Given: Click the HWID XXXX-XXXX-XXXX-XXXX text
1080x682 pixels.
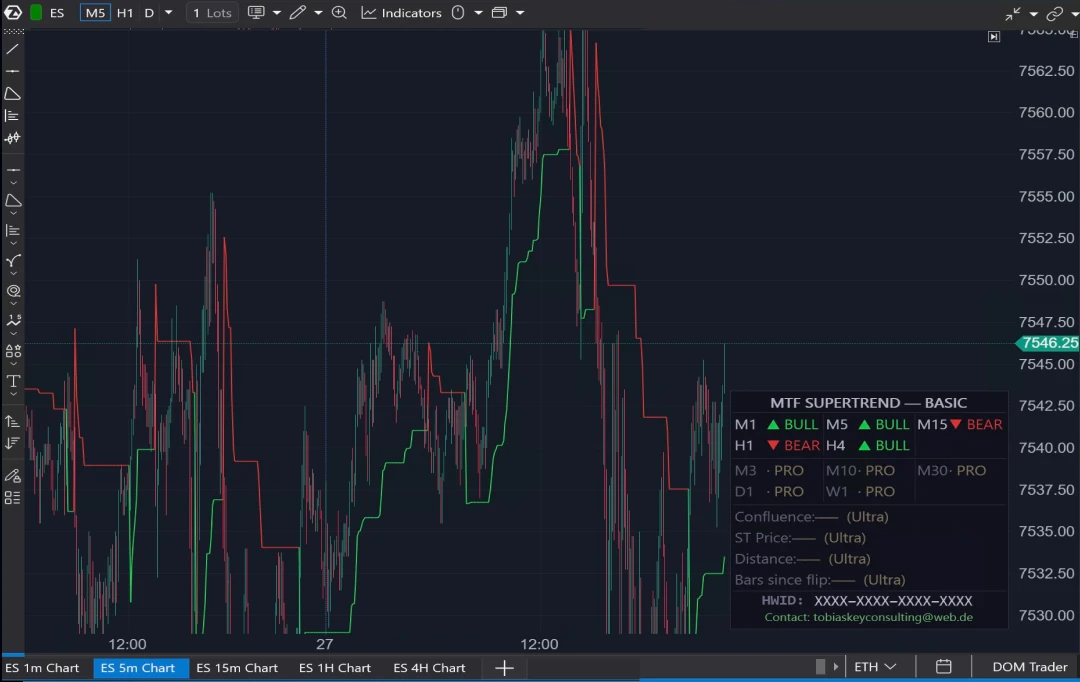Looking at the screenshot, I should (x=867, y=601).
